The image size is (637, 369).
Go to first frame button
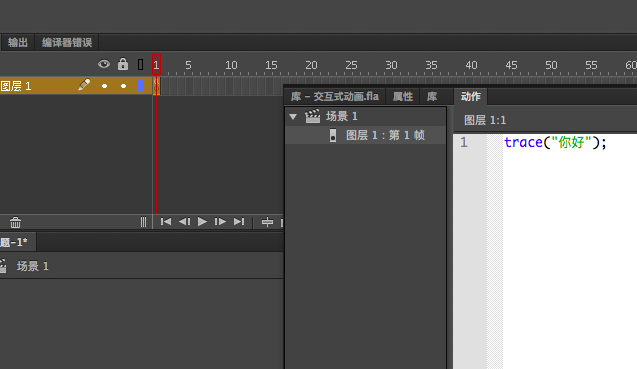coord(166,221)
